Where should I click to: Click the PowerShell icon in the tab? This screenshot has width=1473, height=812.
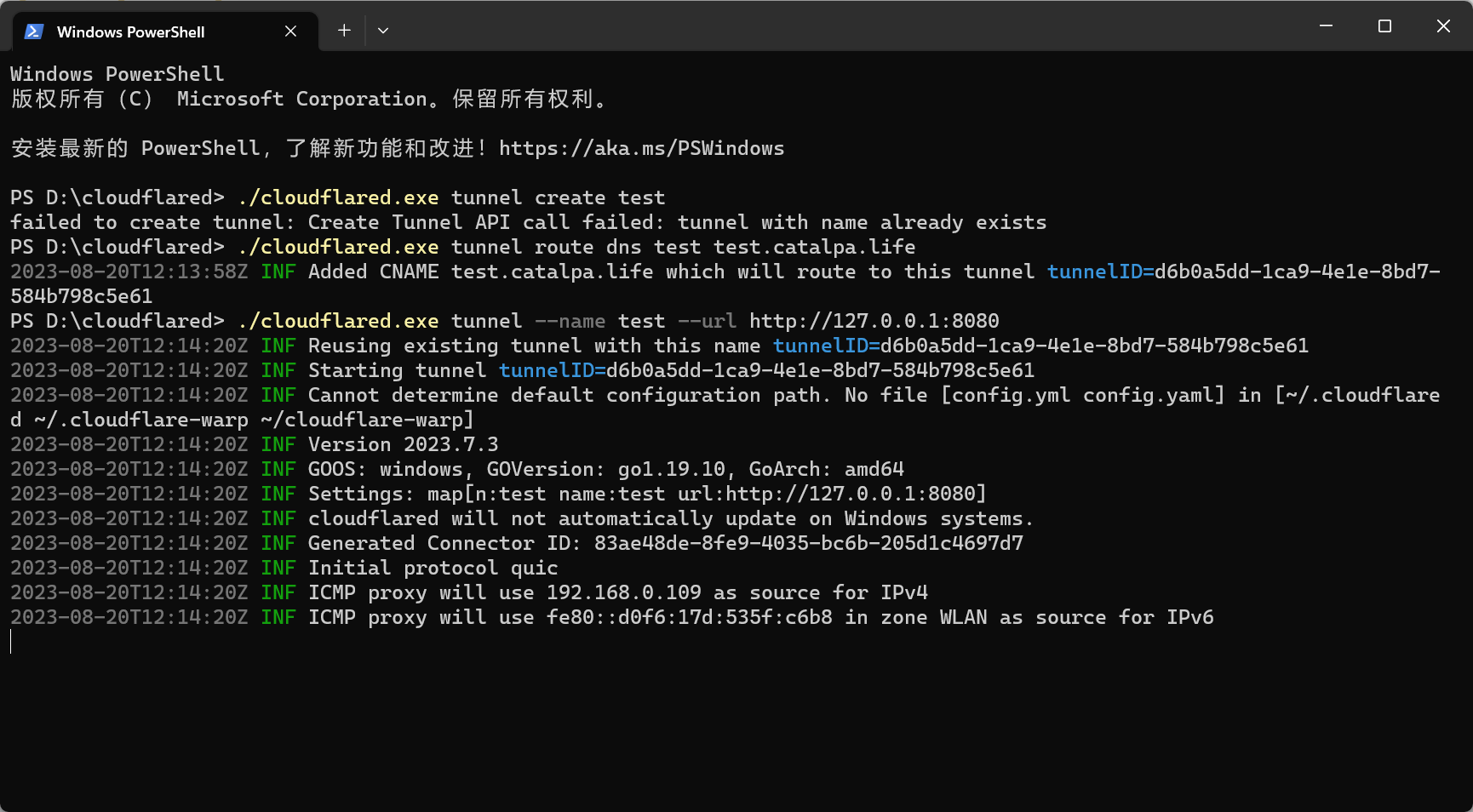[x=34, y=31]
